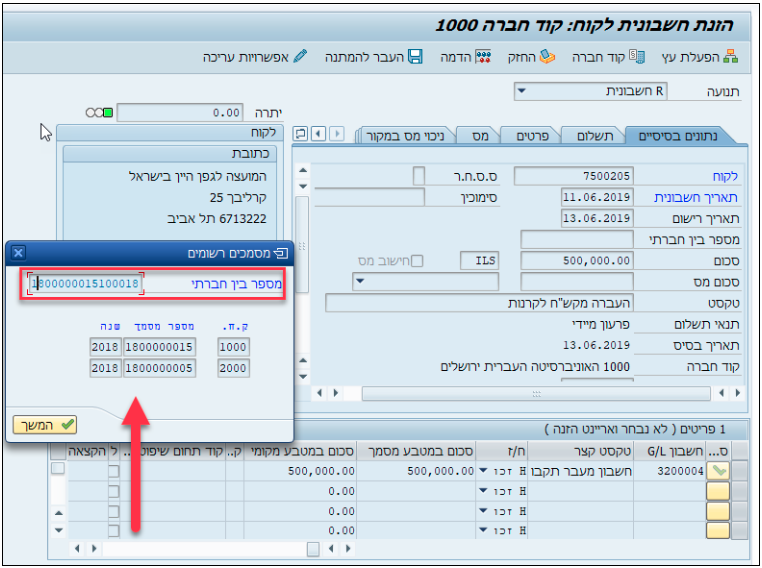Click the תאריך רישום posting date field
The image size is (762, 568).
597,219
